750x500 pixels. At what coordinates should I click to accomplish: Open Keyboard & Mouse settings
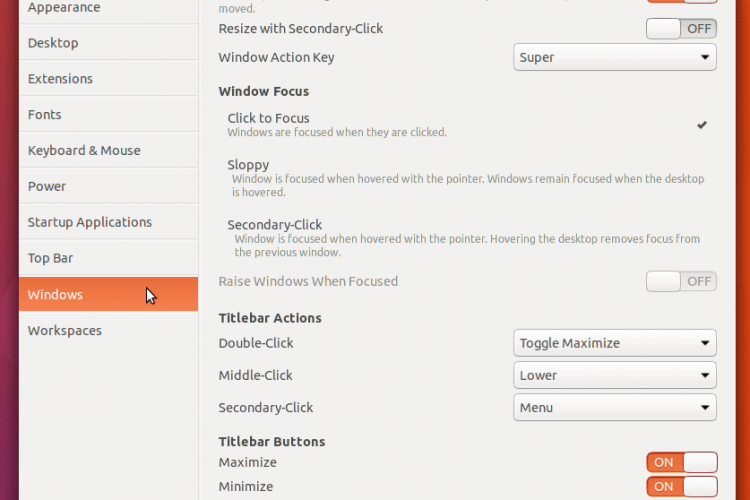point(109,150)
